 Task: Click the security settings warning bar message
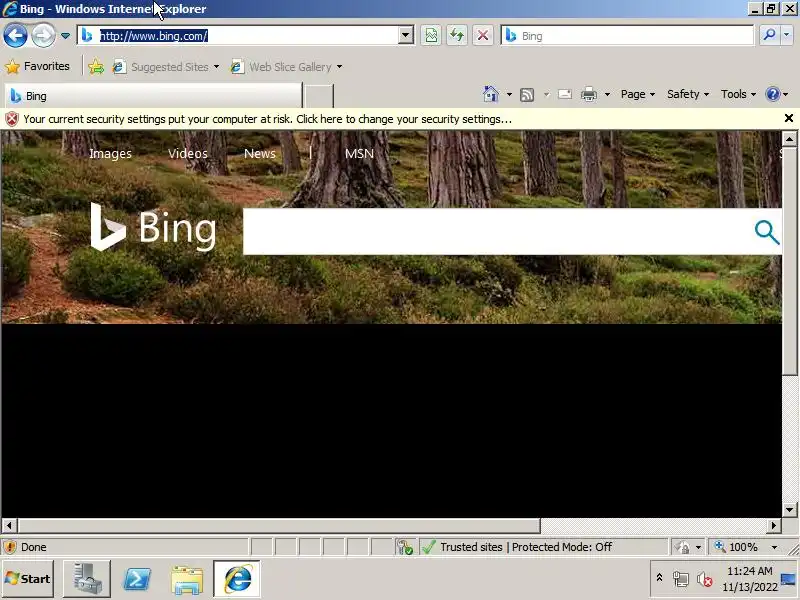click(267, 119)
